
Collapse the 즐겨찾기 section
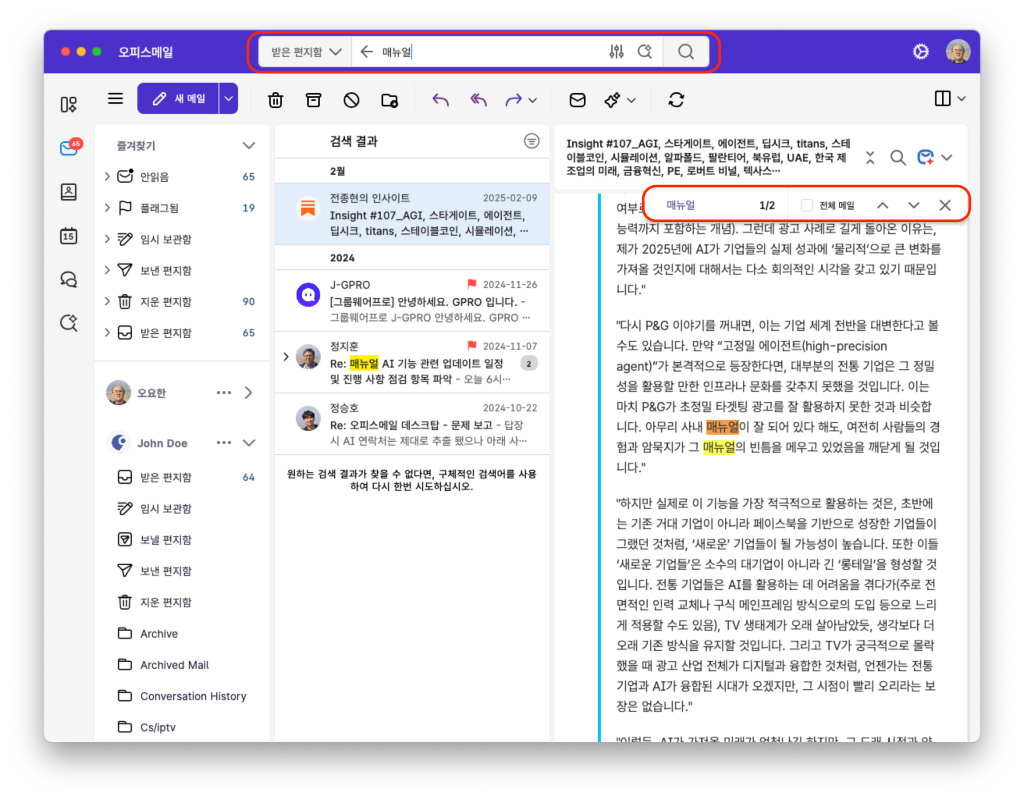click(249, 146)
